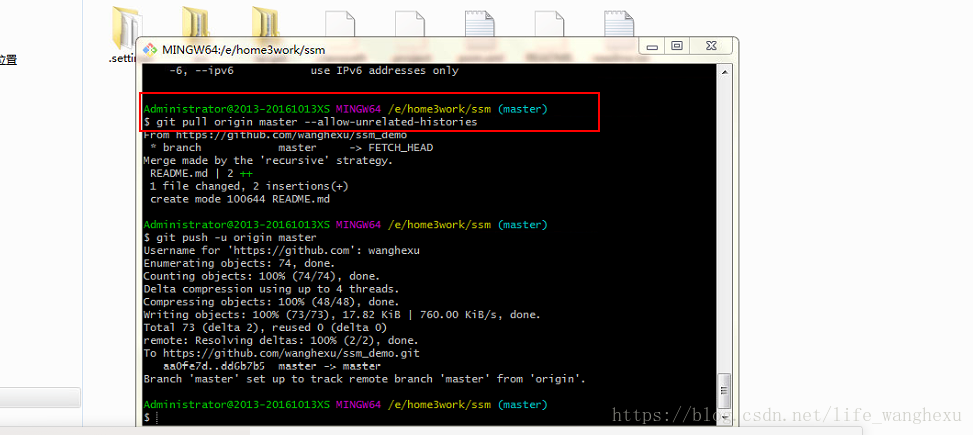Image resolution: width=973 pixels, height=435 pixels.
Task: Click the terminal scrollbar thumb
Action: click(724, 391)
